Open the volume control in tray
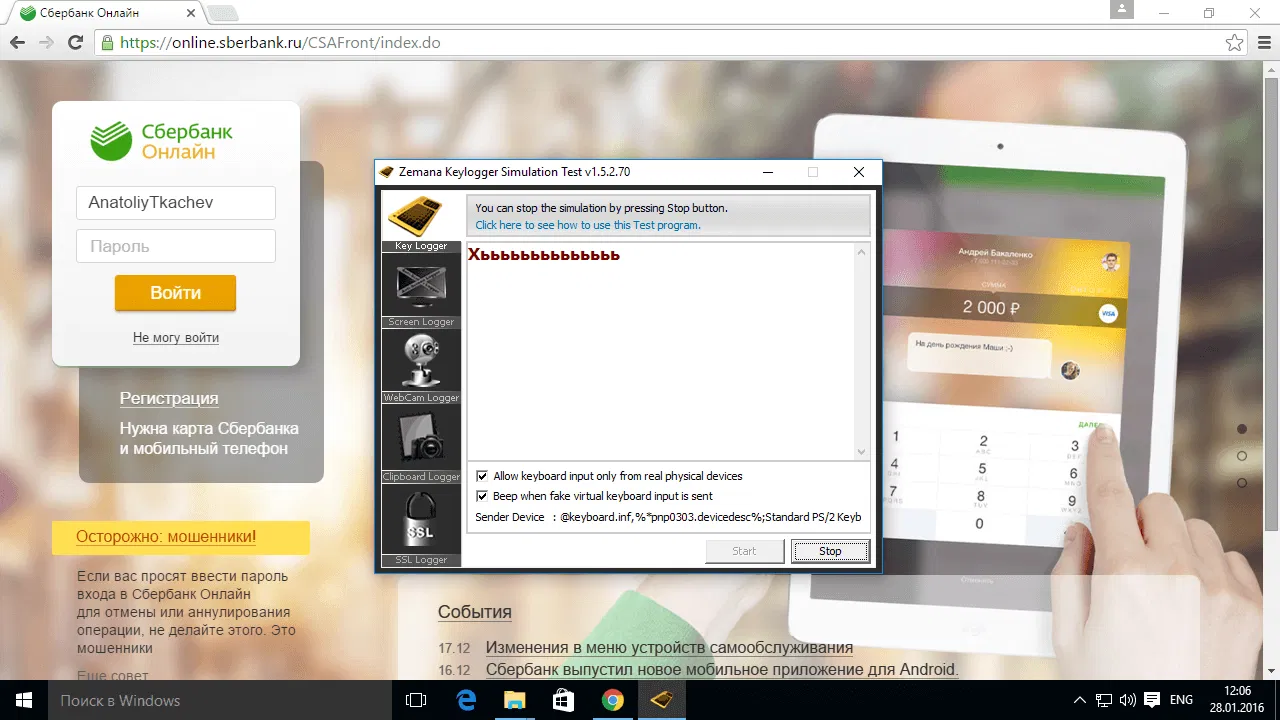This screenshot has height=720, width=1280. pos(1128,700)
